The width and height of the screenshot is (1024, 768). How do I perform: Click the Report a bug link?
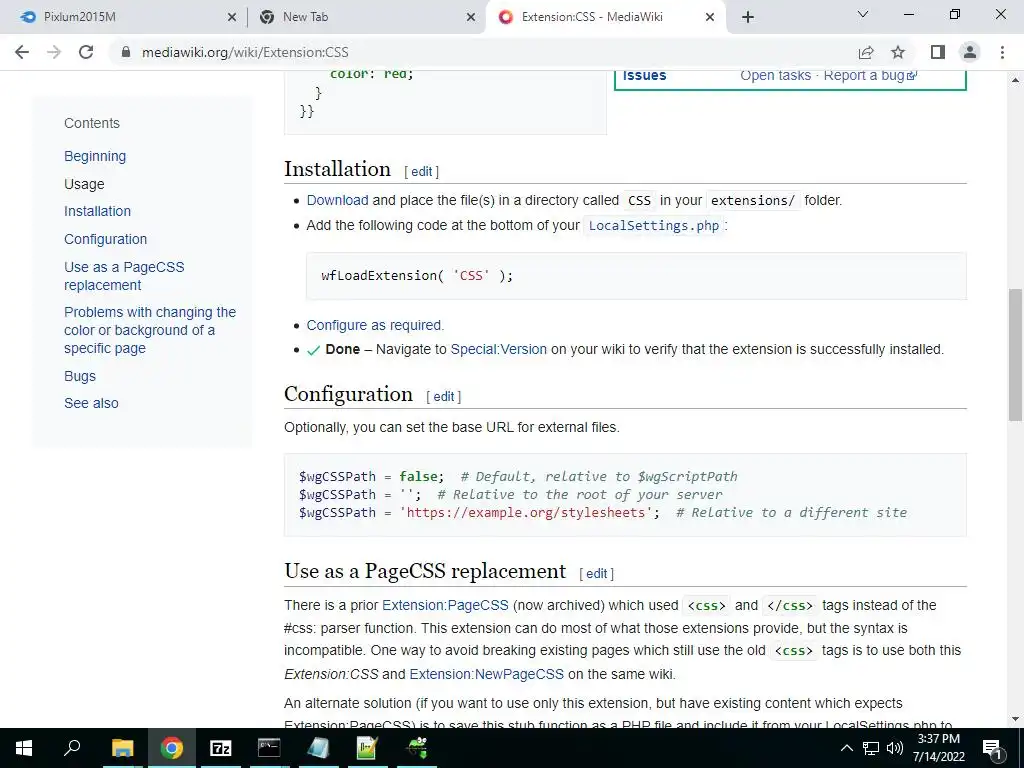pyautogui.click(x=870, y=75)
